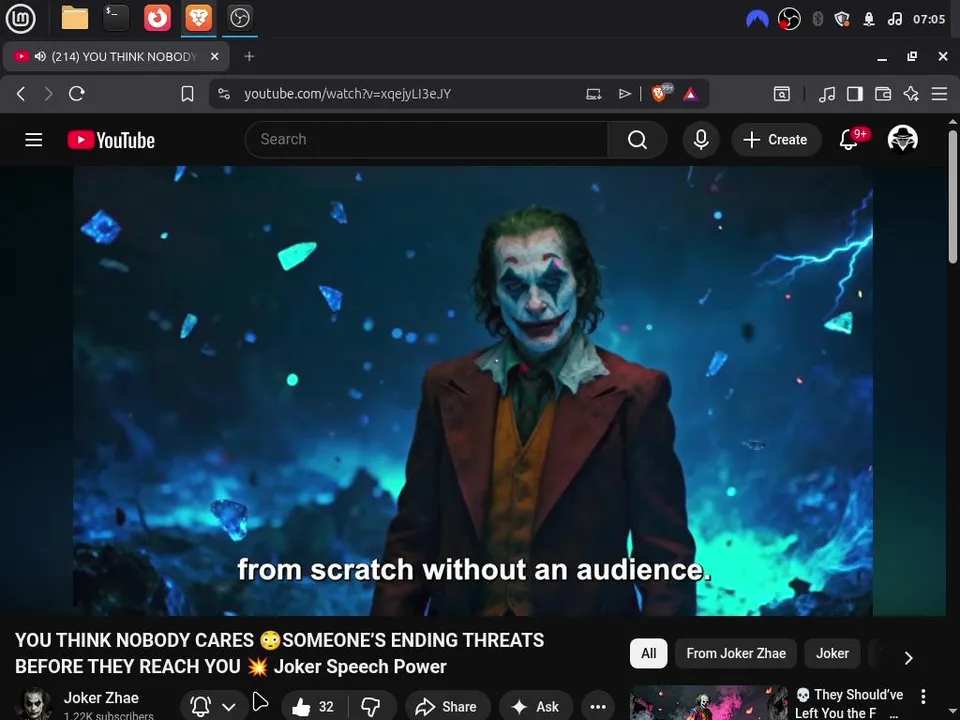Bookmark this page
The image size is (960, 720).
click(187, 94)
